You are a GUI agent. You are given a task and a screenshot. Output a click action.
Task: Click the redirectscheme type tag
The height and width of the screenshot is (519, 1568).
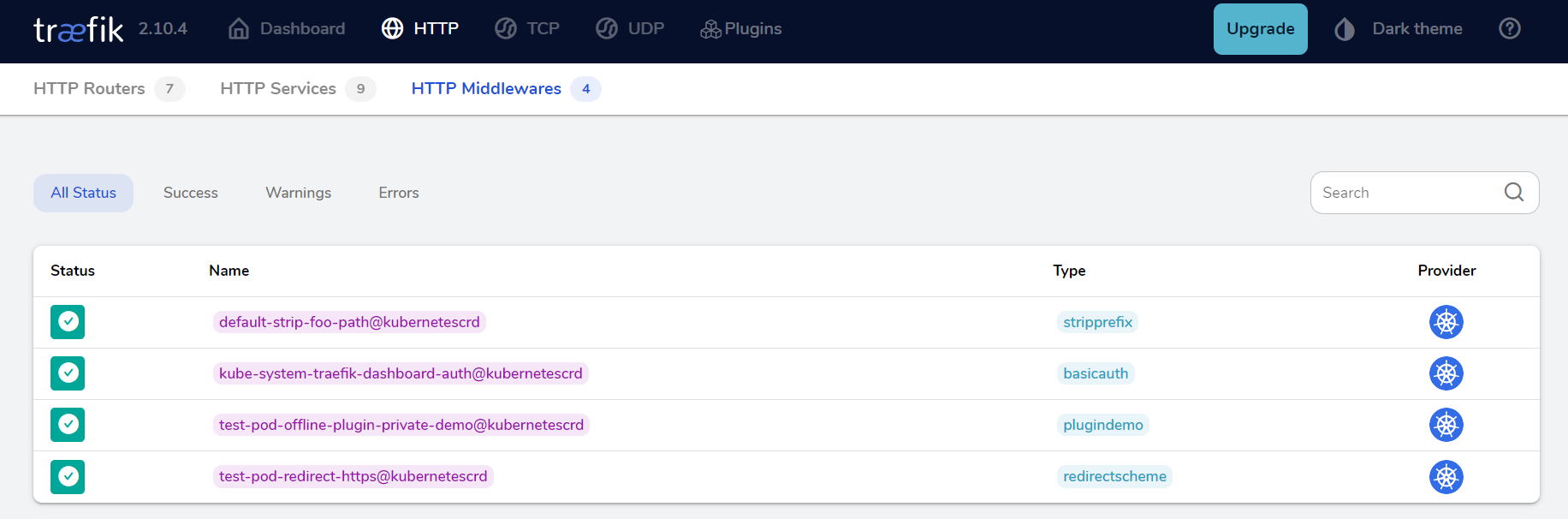click(1114, 476)
